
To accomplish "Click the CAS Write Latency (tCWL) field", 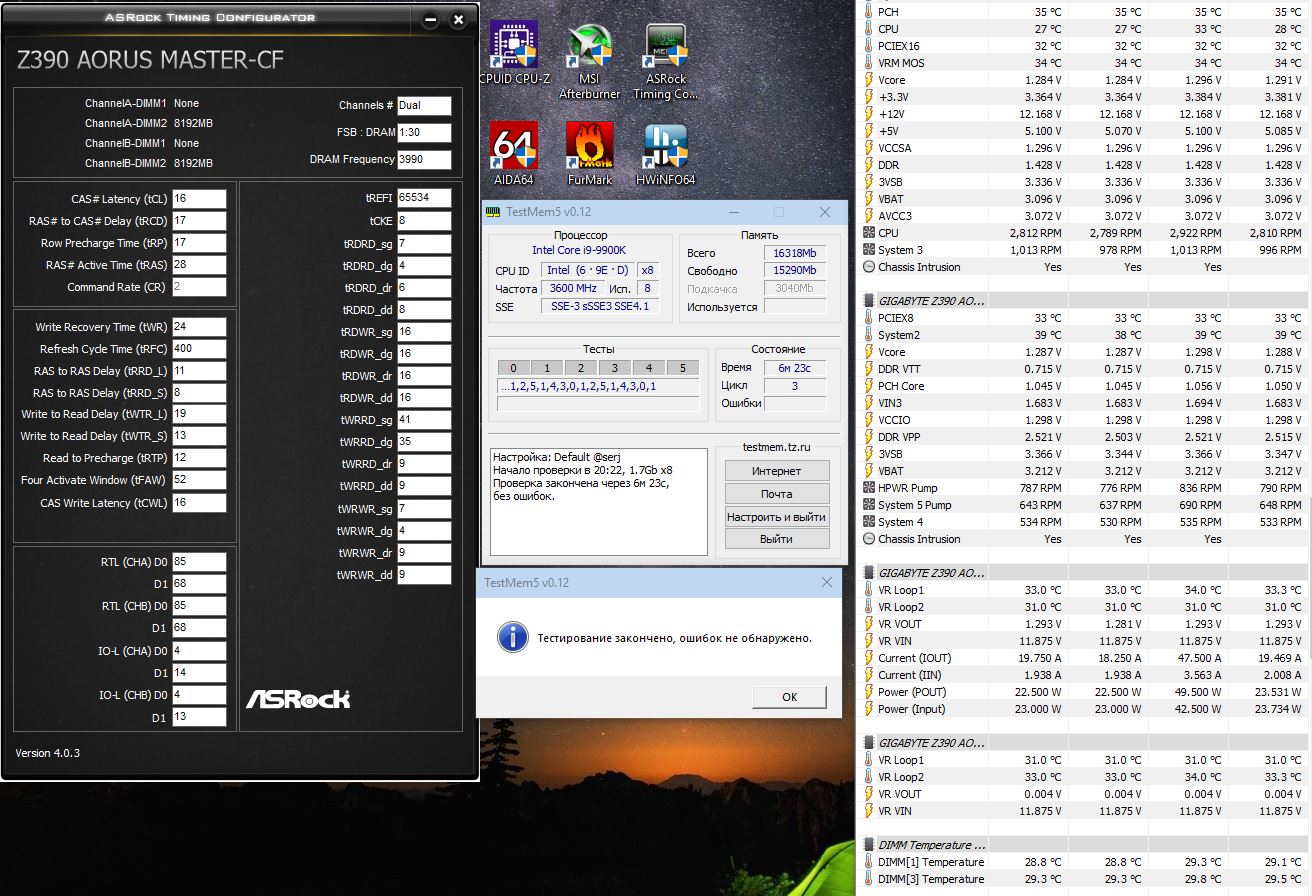I will click(x=199, y=503).
